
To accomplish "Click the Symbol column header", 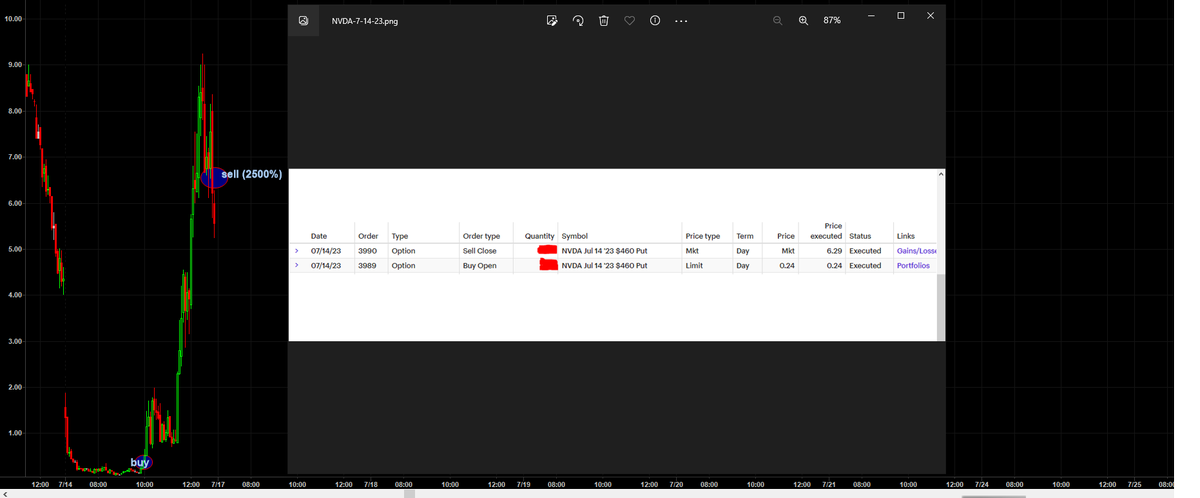I will [575, 236].
